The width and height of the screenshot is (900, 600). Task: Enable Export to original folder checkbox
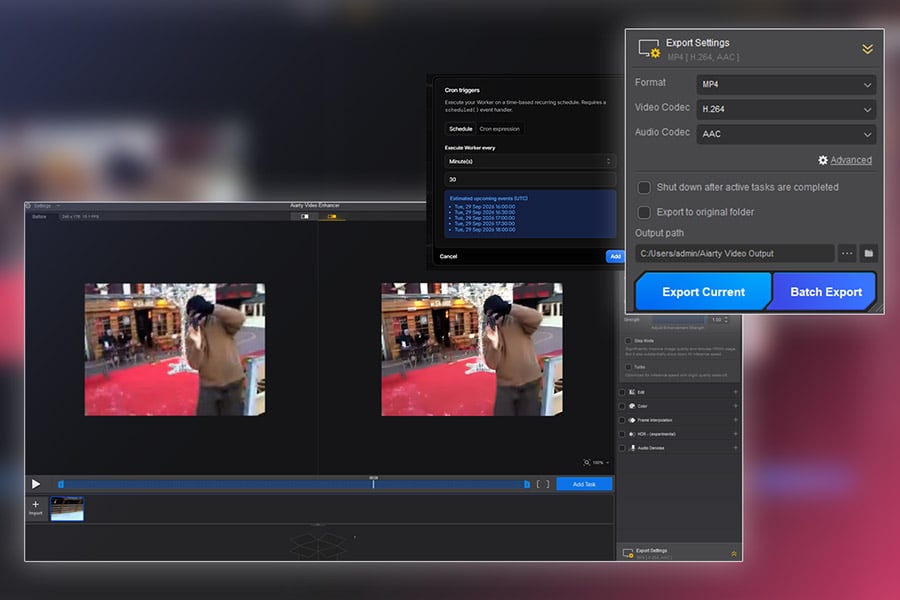coord(644,212)
